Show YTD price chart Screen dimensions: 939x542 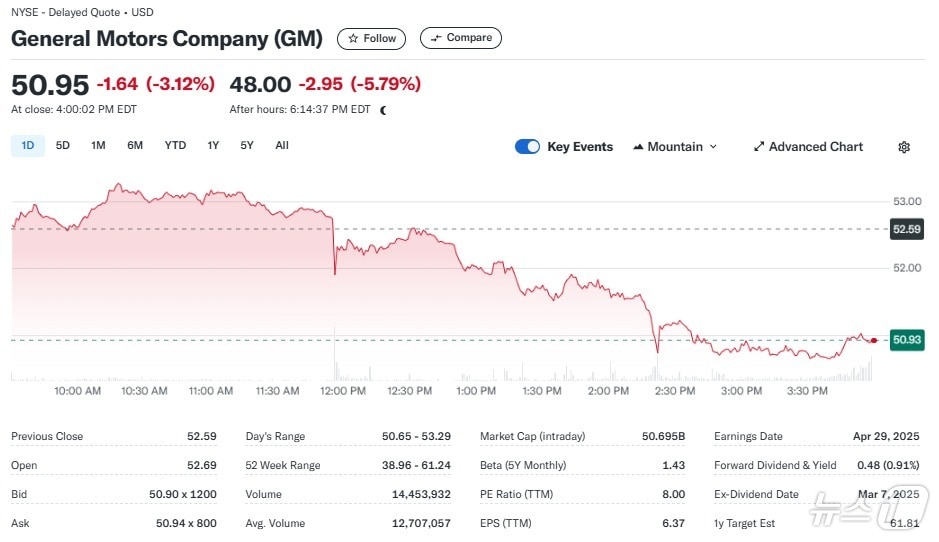point(175,145)
